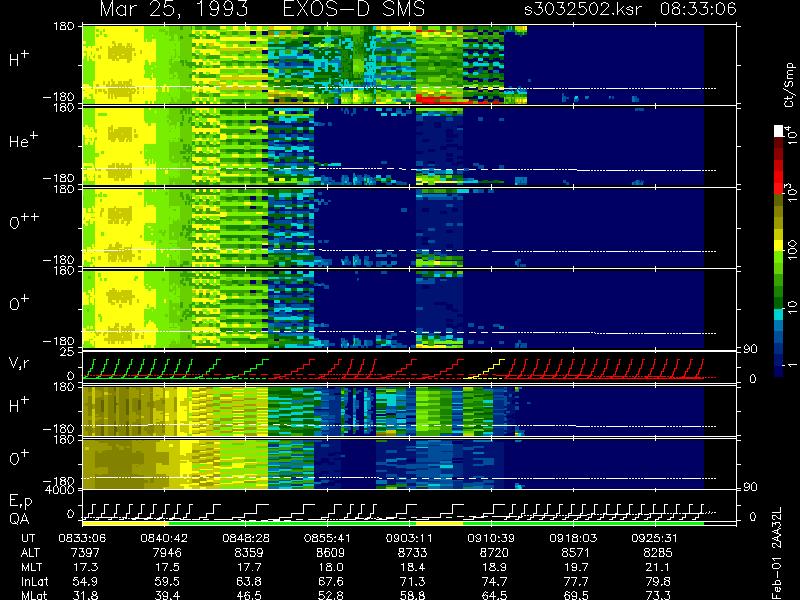The width and height of the screenshot is (800, 600).
Task: Click InLat value '79.8'
Action: (x=658, y=581)
